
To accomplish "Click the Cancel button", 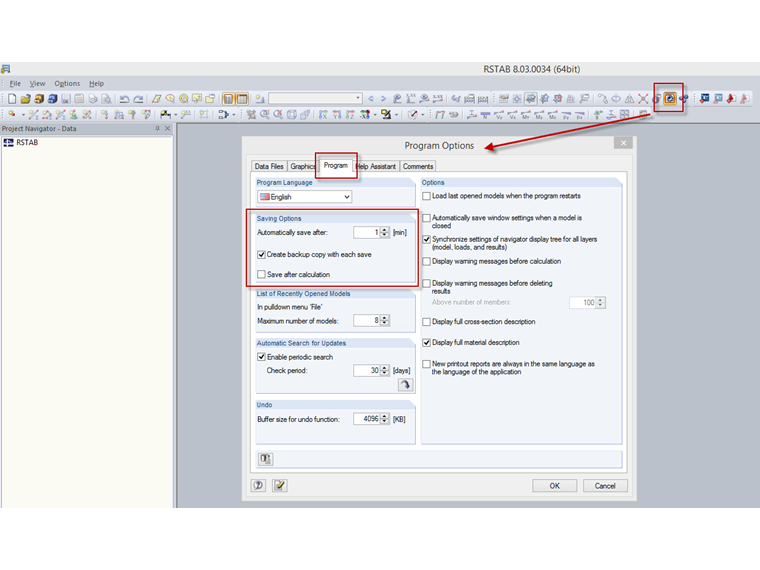I will click(605, 486).
